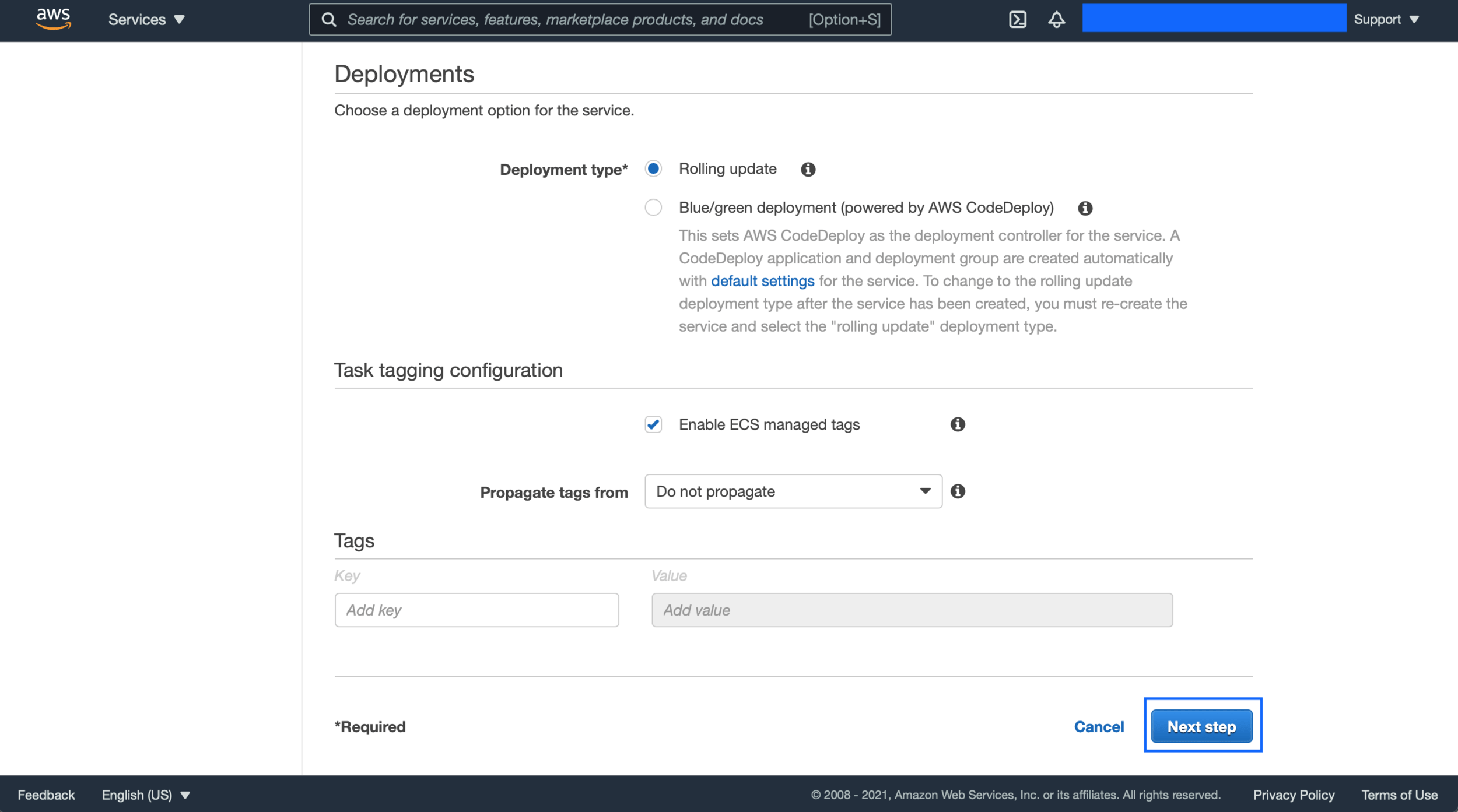Open the Services menu
Screen dimensions: 1458x812
tap(146, 19)
